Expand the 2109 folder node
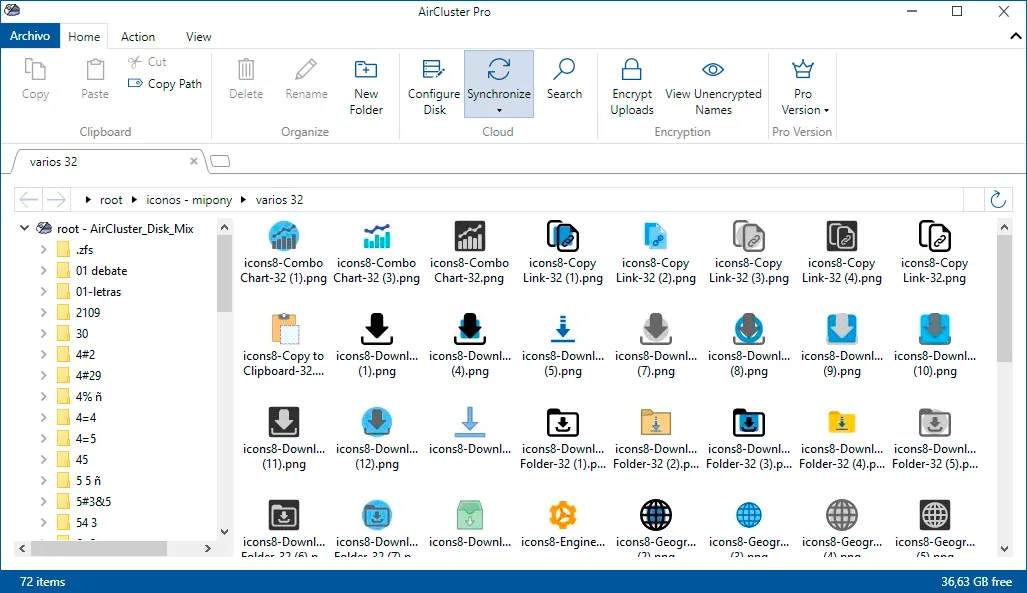This screenshot has height=593, width=1027. tap(43, 313)
